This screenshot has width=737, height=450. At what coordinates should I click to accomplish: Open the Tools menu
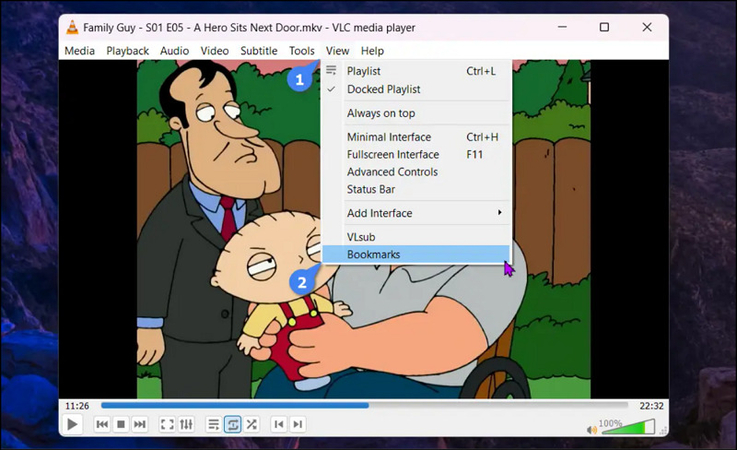pyautogui.click(x=302, y=51)
